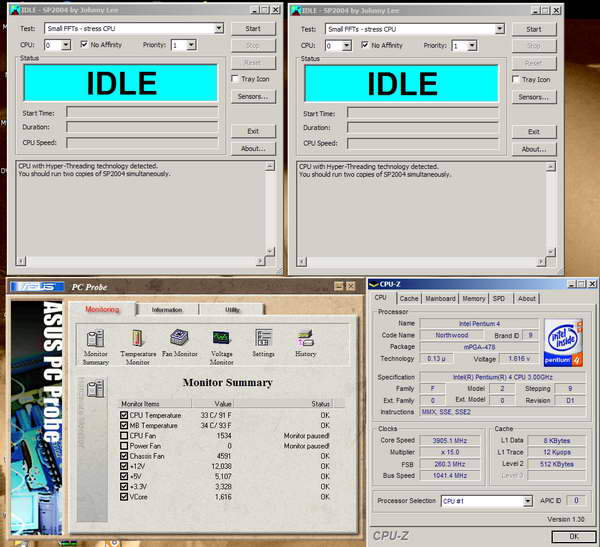Uncheck CPU Temperature monitor item
This screenshot has width=600, height=547.
coord(124,415)
